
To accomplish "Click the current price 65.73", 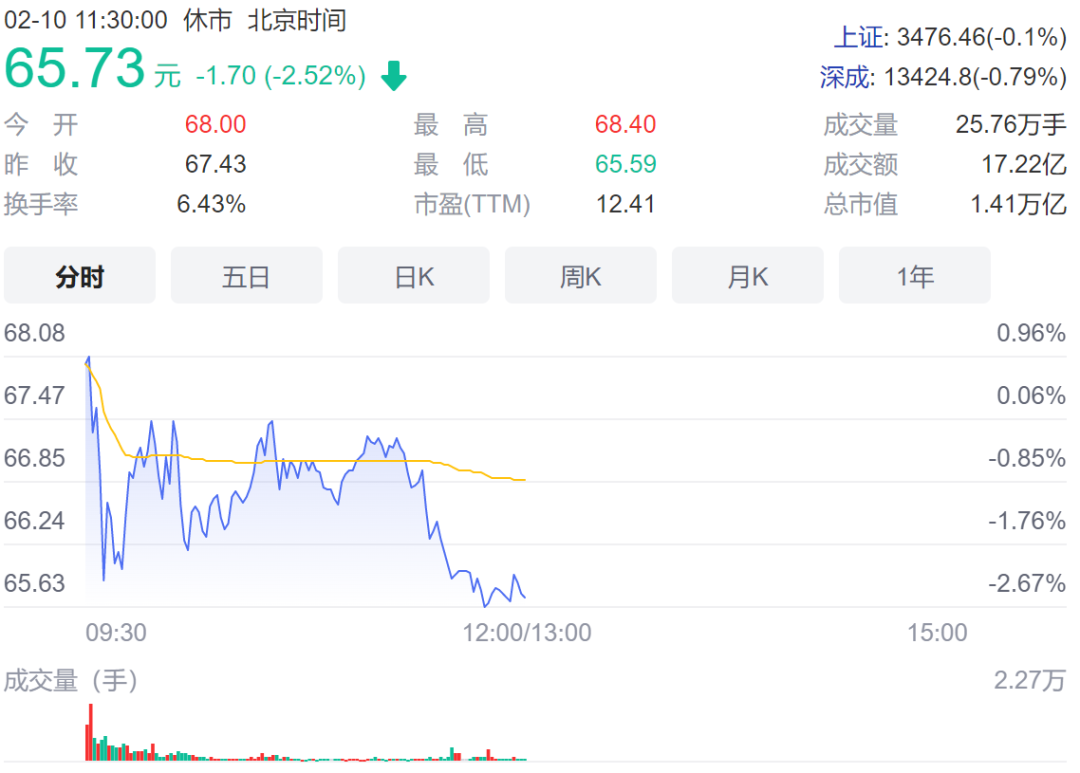I will point(75,68).
